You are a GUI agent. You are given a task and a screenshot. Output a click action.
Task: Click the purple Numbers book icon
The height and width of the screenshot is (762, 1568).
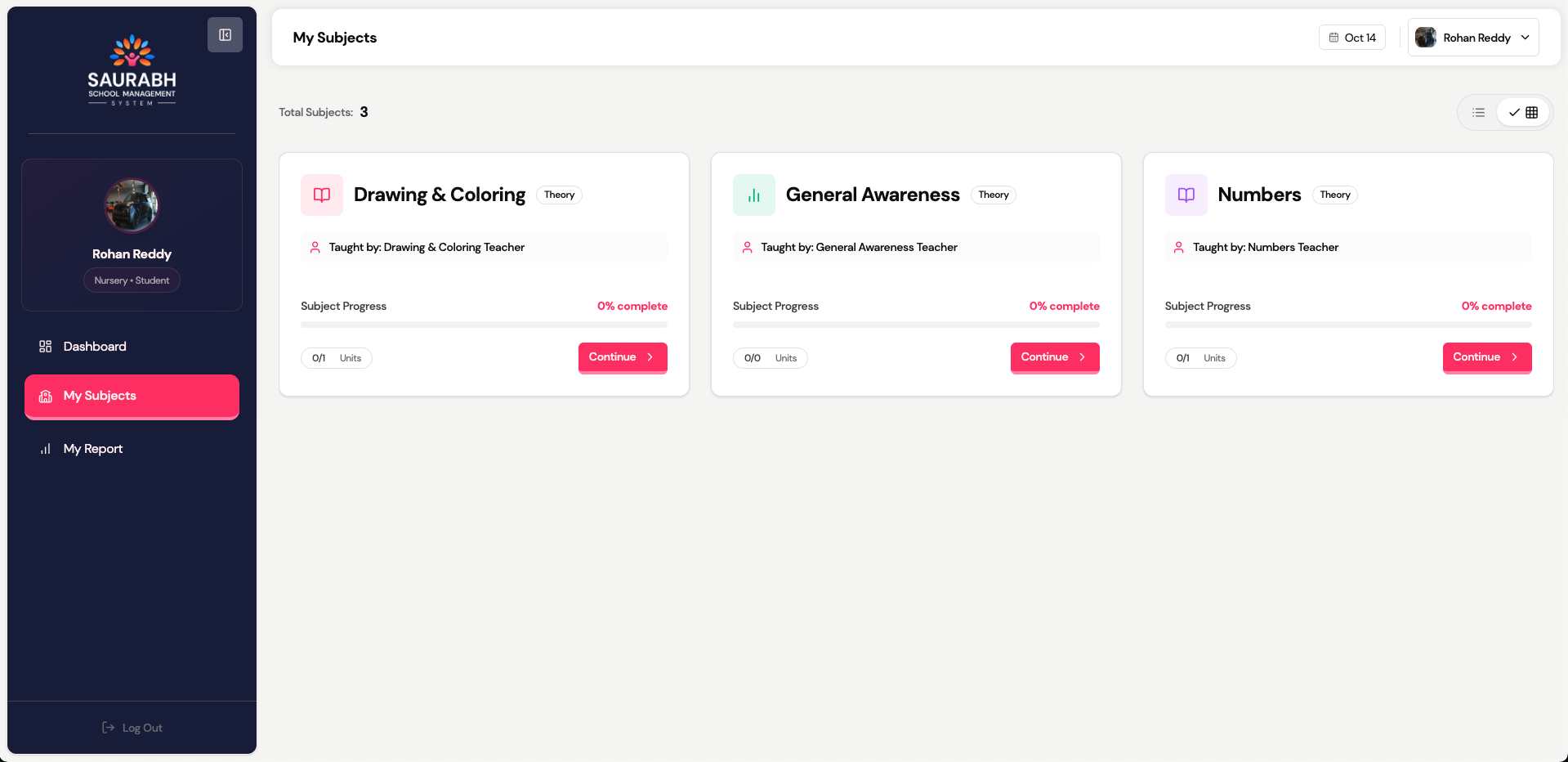tap(1186, 195)
